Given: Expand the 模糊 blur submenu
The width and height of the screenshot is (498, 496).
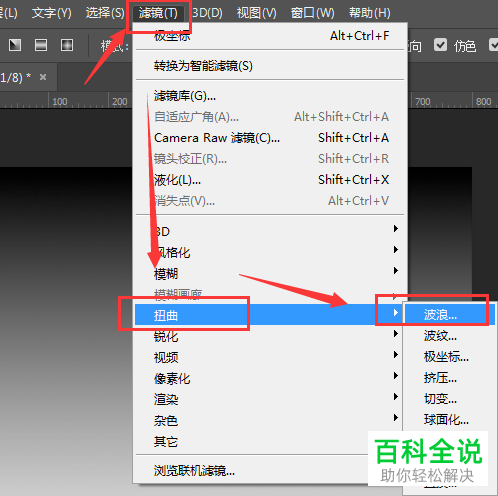Looking at the screenshot, I should coord(270,273).
